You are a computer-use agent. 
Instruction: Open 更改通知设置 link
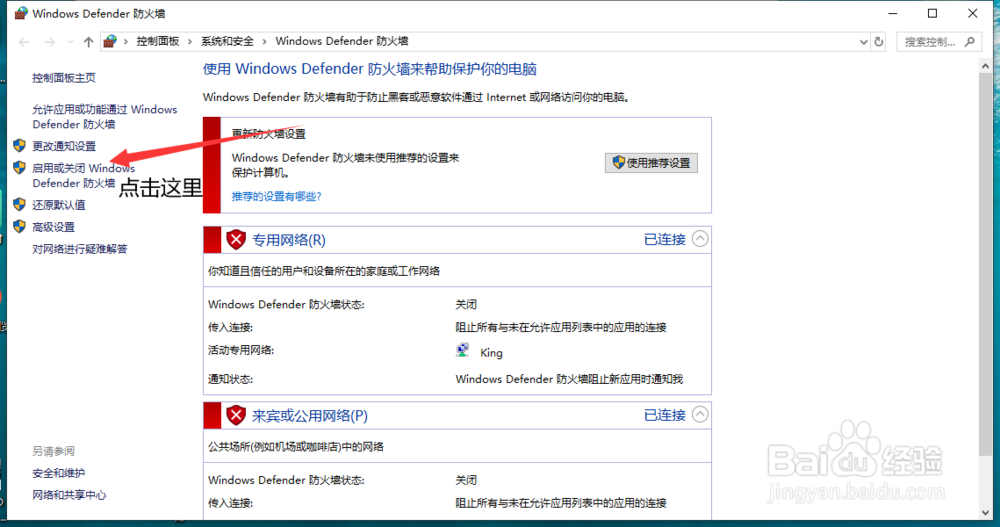point(64,146)
